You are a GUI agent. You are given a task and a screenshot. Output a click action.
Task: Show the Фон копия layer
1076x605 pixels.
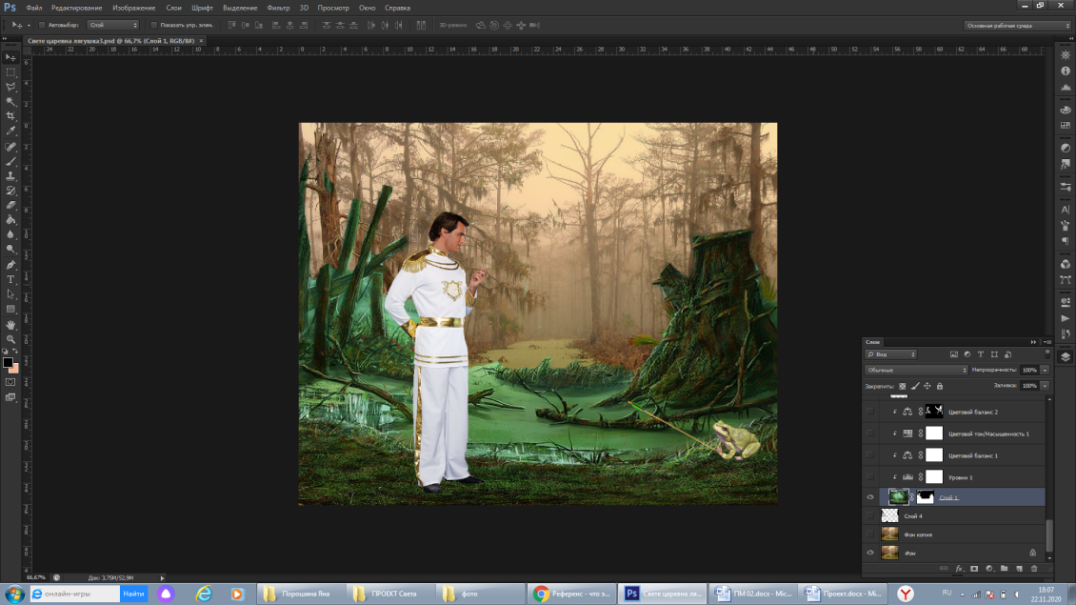click(x=870, y=534)
